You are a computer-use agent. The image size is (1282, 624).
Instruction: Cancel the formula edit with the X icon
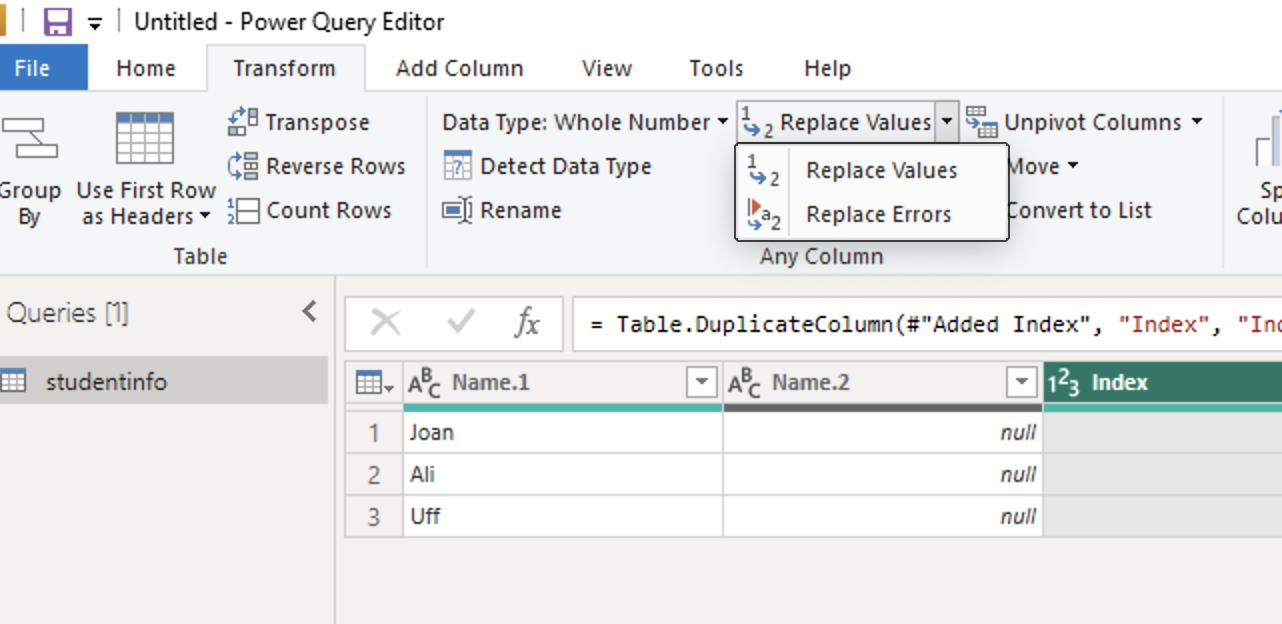tap(385, 322)
